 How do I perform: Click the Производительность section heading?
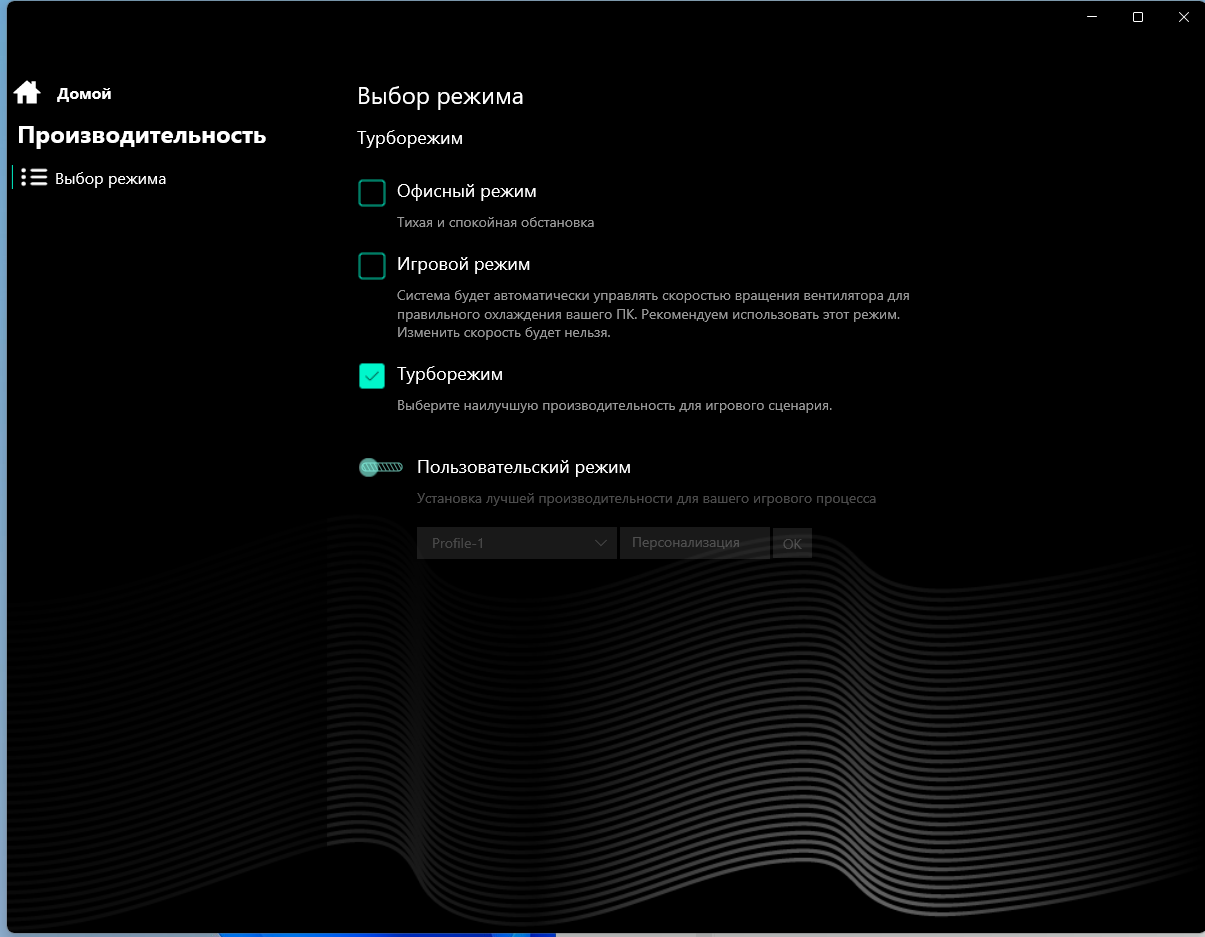tap(142, 135)
